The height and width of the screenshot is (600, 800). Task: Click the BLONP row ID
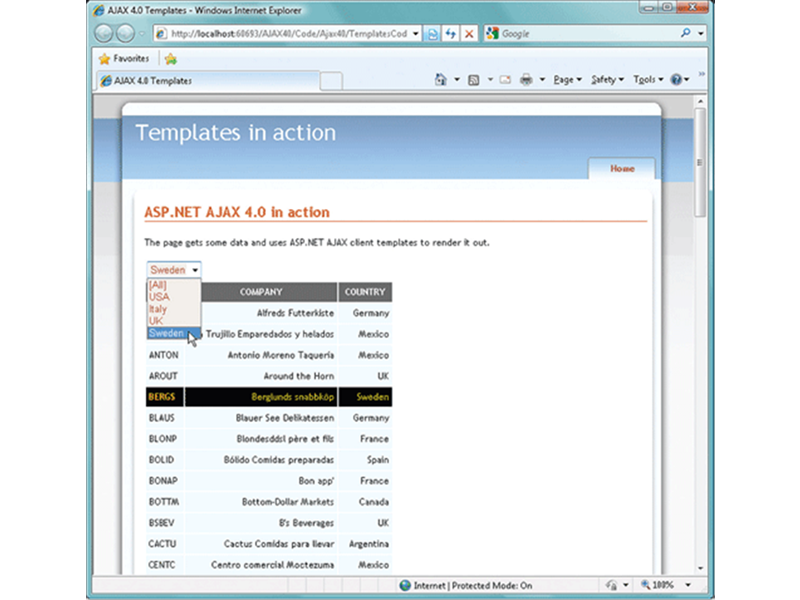pos(163,439)
